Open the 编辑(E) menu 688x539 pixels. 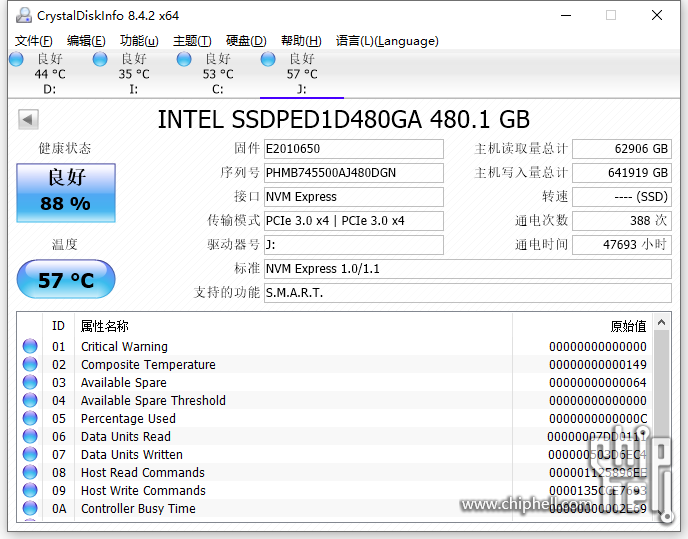coord(86,41)
